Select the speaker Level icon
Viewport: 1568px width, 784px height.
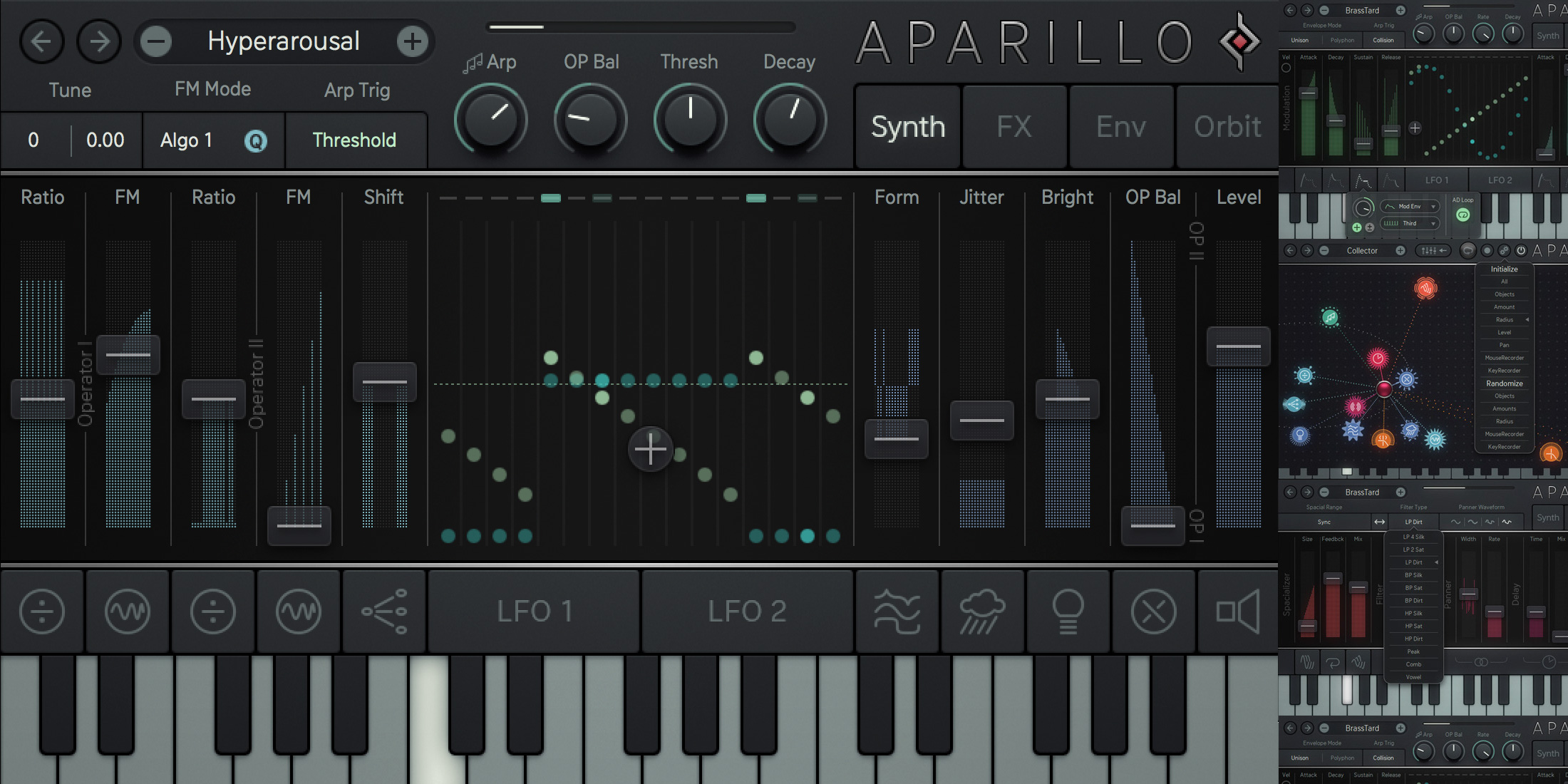click(1238, 612)
